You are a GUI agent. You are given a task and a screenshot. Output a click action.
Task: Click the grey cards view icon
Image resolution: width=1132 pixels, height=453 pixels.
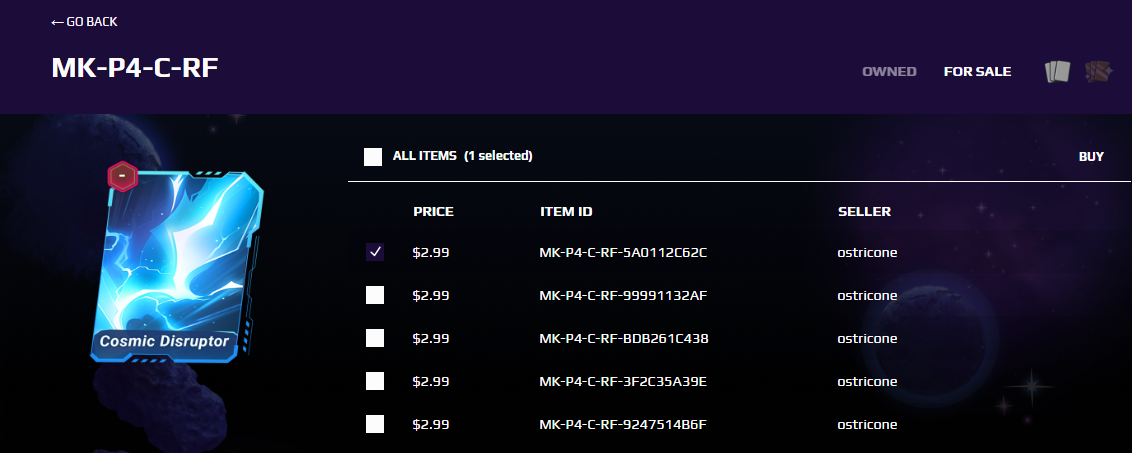[1057, 72]
